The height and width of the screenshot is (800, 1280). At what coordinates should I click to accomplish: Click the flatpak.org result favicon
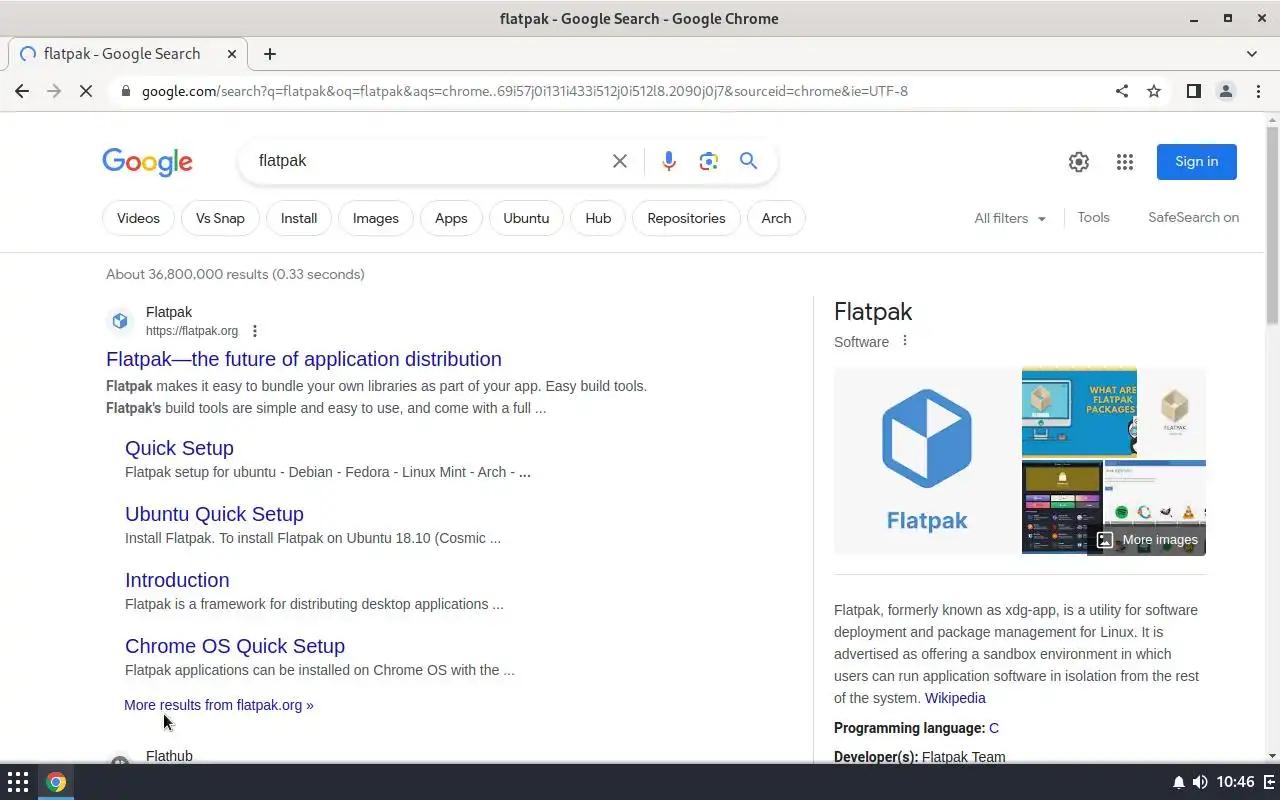click(x=120, y=321)
